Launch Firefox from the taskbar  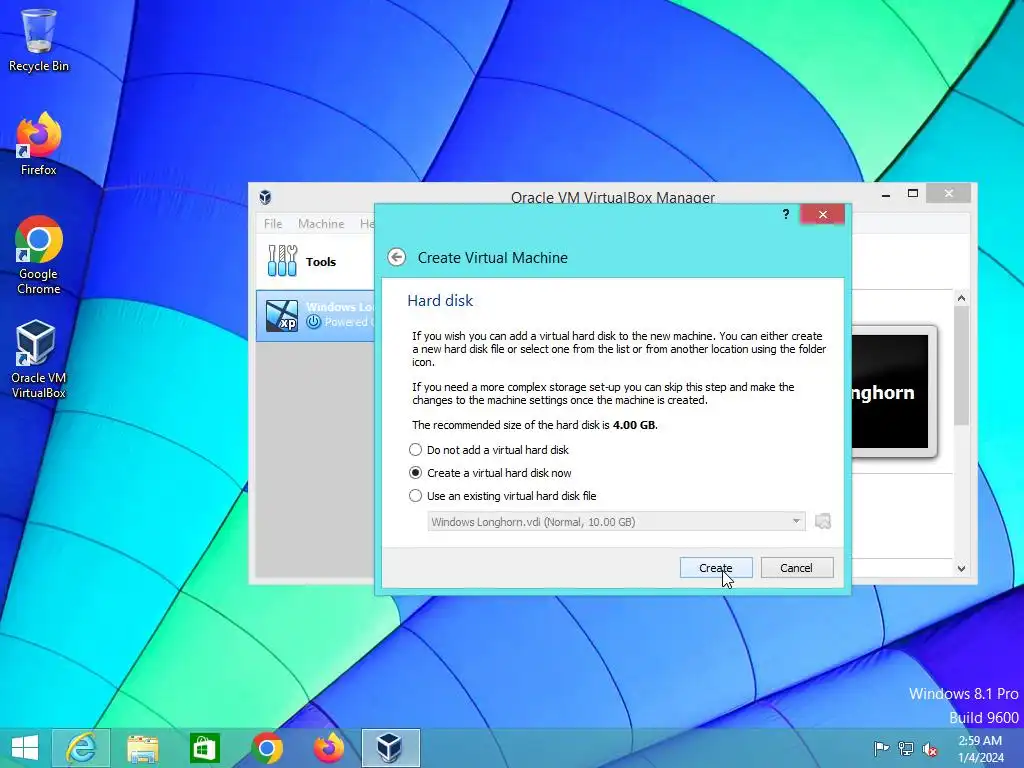tap(328, 748)
